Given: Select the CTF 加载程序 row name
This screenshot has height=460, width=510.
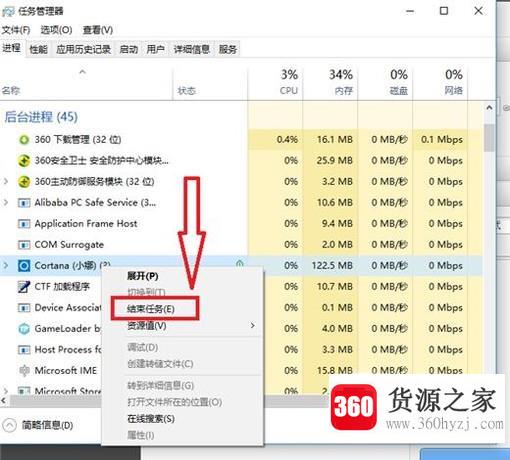Looking at the screenshot, I should pos(62,287).
